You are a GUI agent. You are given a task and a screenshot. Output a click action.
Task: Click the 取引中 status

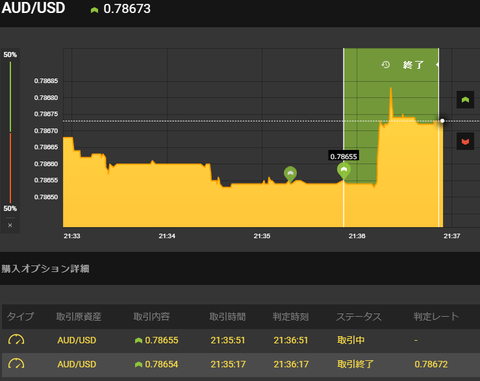[x=351, y=340]
